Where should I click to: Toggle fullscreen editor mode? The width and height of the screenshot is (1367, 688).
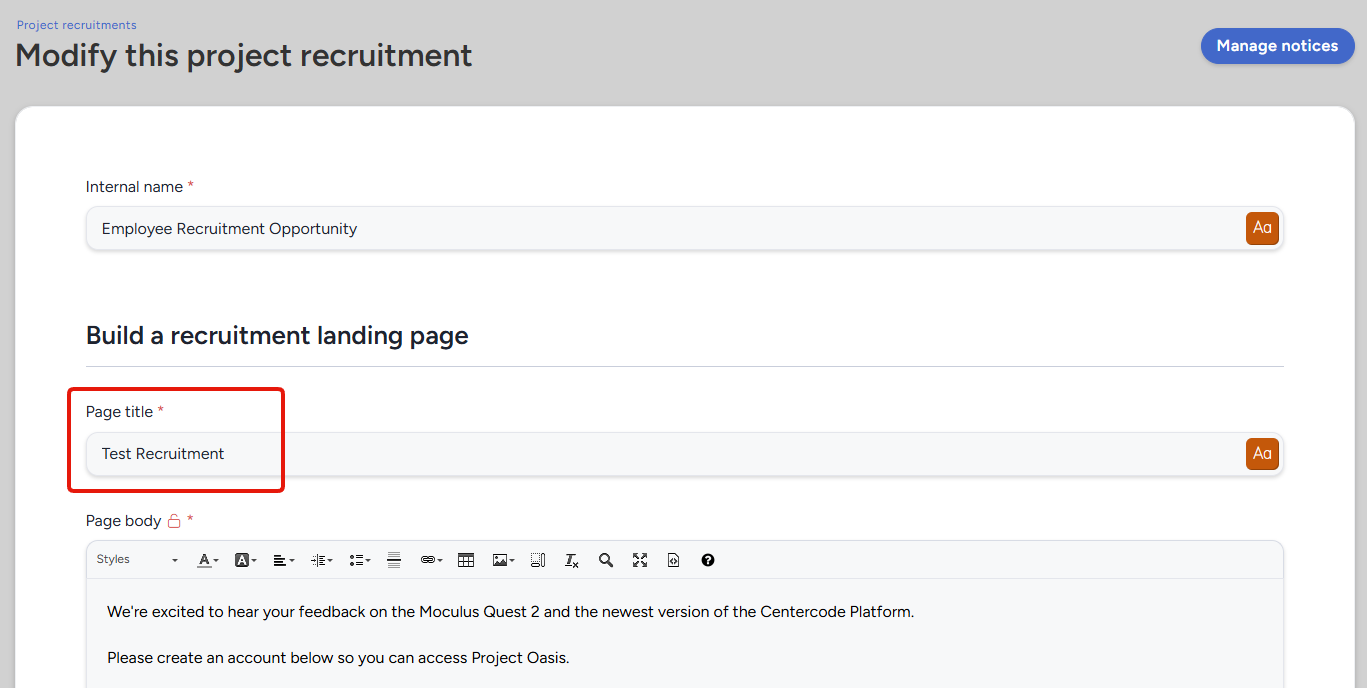pyautogui.click(x=640, y=560)
